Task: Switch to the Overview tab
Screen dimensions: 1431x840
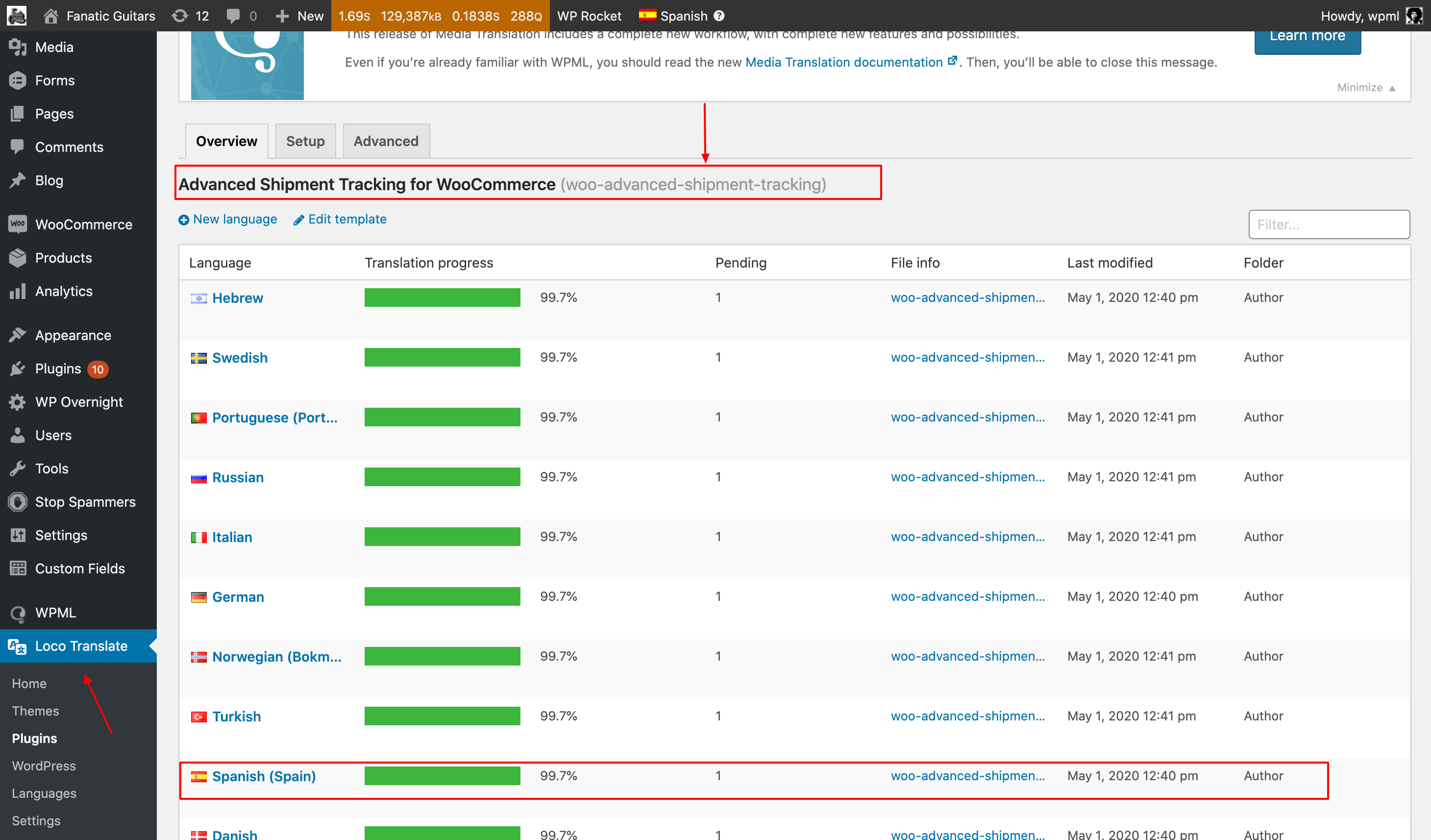Action: pos(226,141)
